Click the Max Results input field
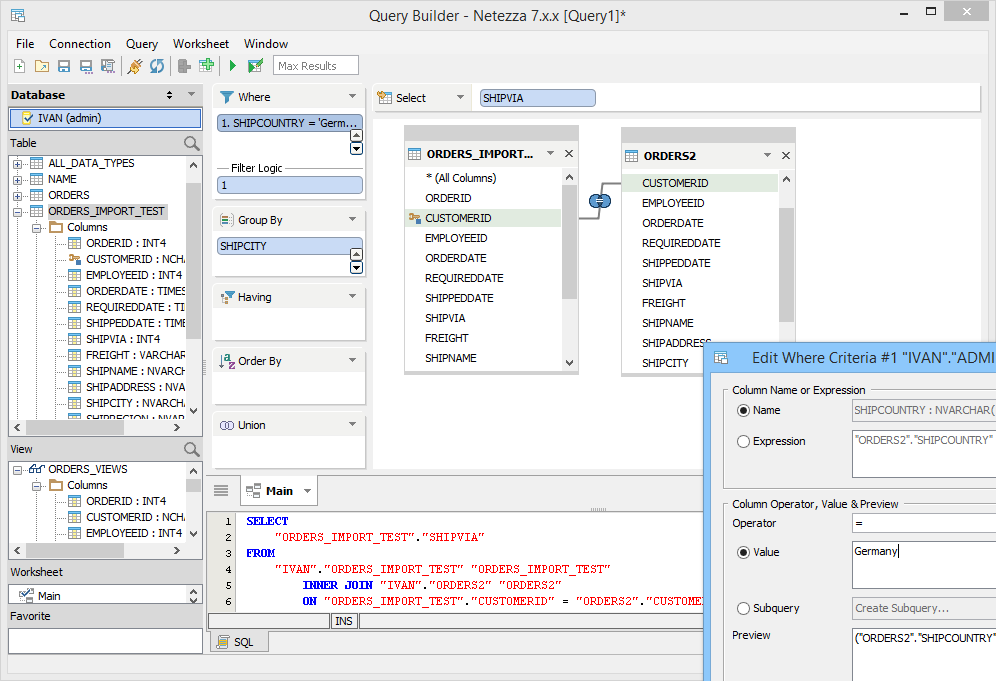Image resolution: width=996 pixels, height=681 pixels. pos(315,66)
